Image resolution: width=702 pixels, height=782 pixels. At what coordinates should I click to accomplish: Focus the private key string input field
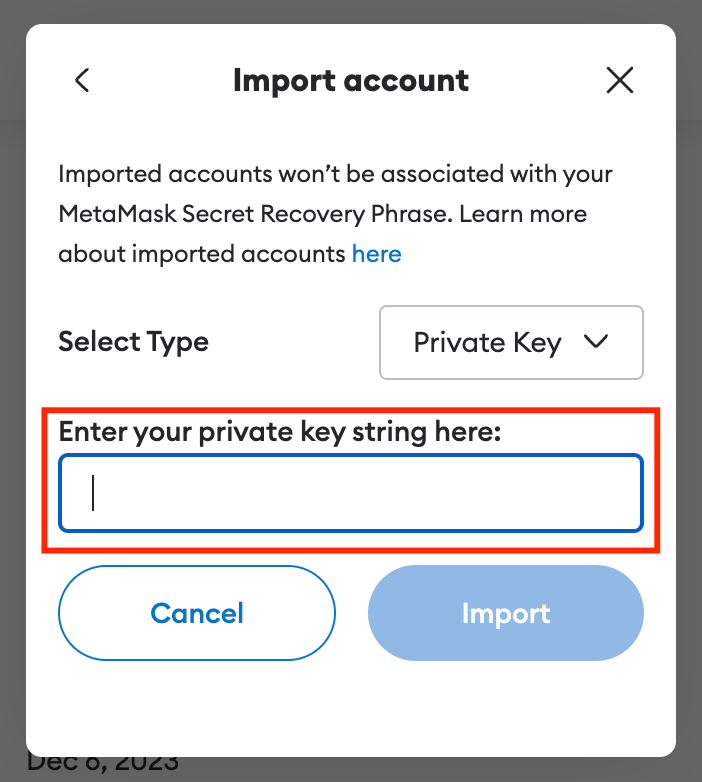(351, 494)
